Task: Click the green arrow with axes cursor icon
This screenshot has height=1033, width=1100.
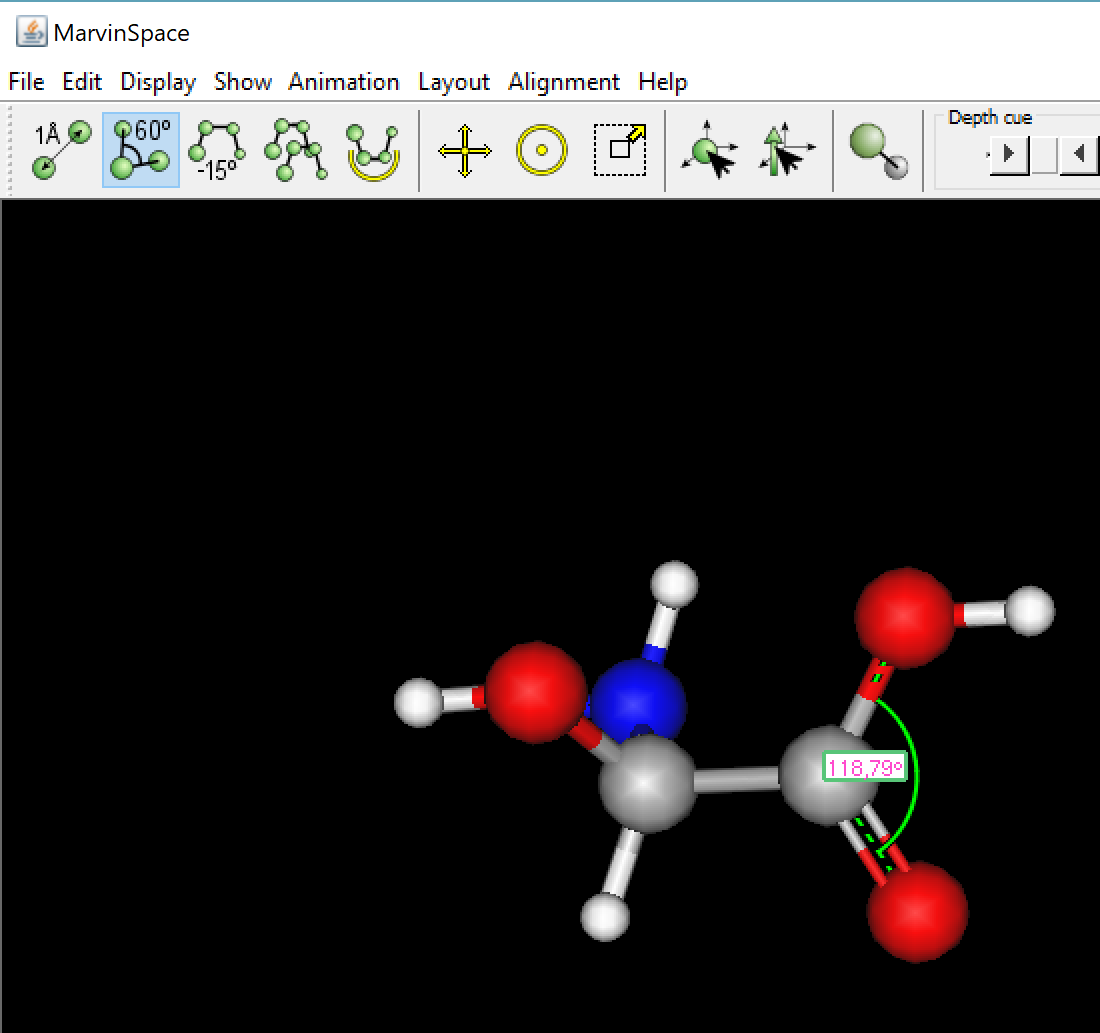Action: (787, 151)
